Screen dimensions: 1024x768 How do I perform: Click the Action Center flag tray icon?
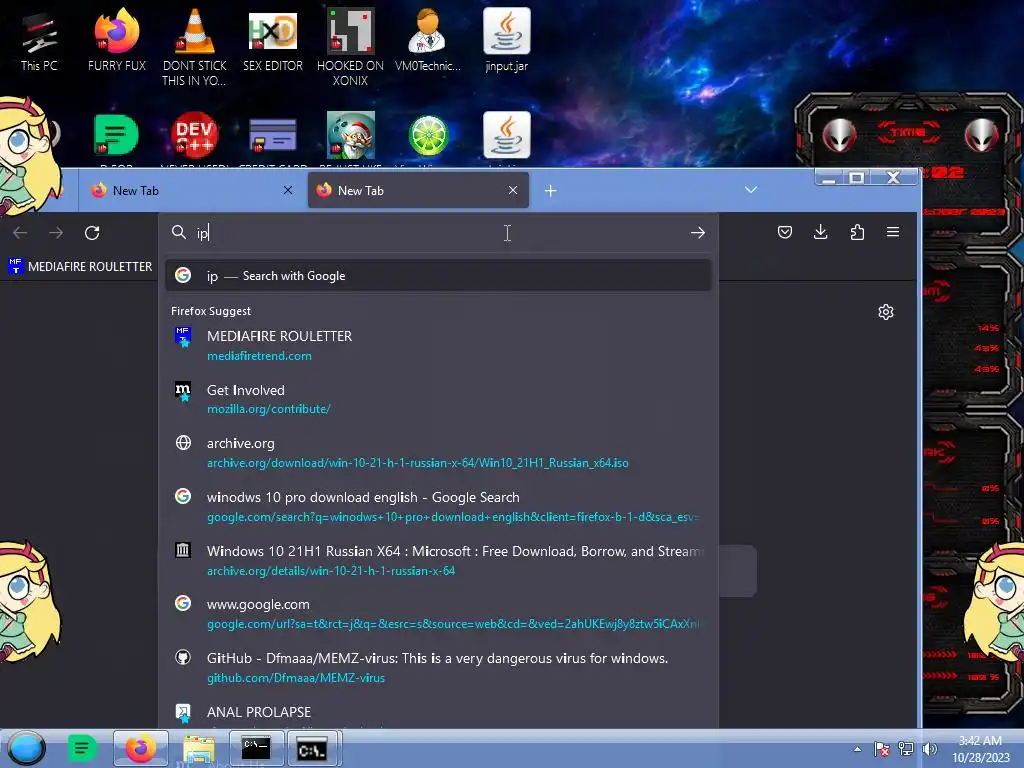tap(881, 749)
